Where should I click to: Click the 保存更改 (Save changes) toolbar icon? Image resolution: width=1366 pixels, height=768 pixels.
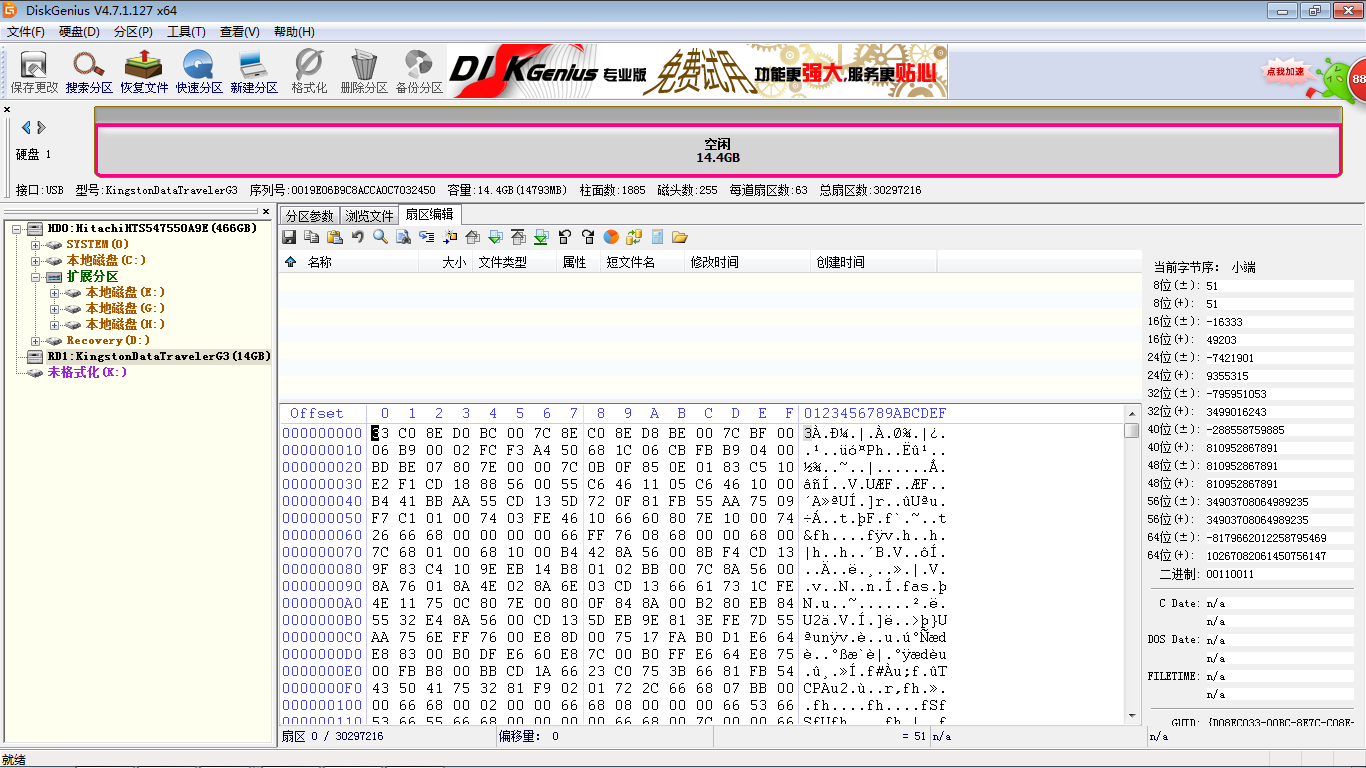coord(34,71)
